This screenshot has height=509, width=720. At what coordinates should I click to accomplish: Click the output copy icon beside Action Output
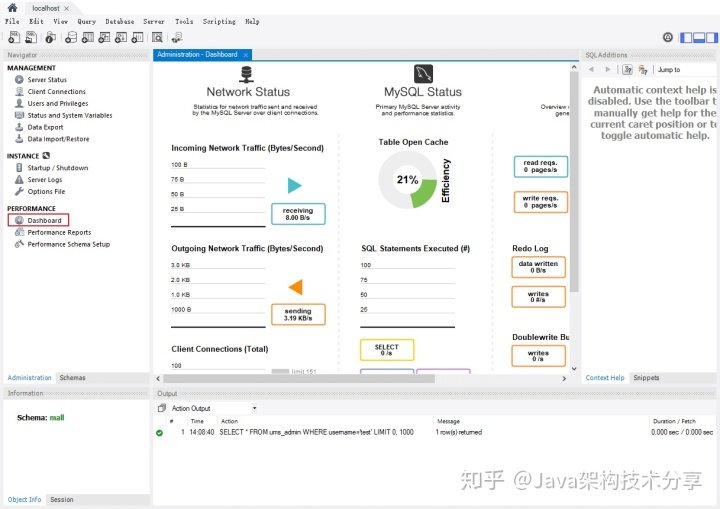pyautogui.click(x=162, y=408)
